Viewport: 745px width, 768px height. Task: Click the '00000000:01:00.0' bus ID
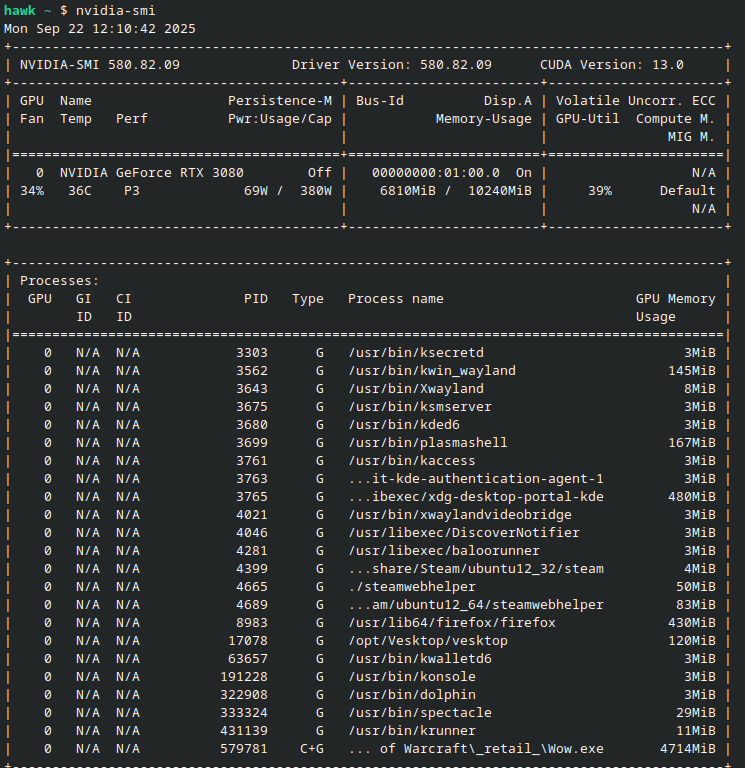pos(436,173)
